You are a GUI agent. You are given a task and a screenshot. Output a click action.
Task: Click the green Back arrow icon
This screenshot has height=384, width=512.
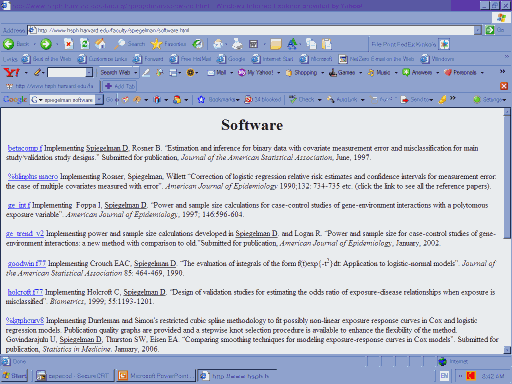coord(8,44)
